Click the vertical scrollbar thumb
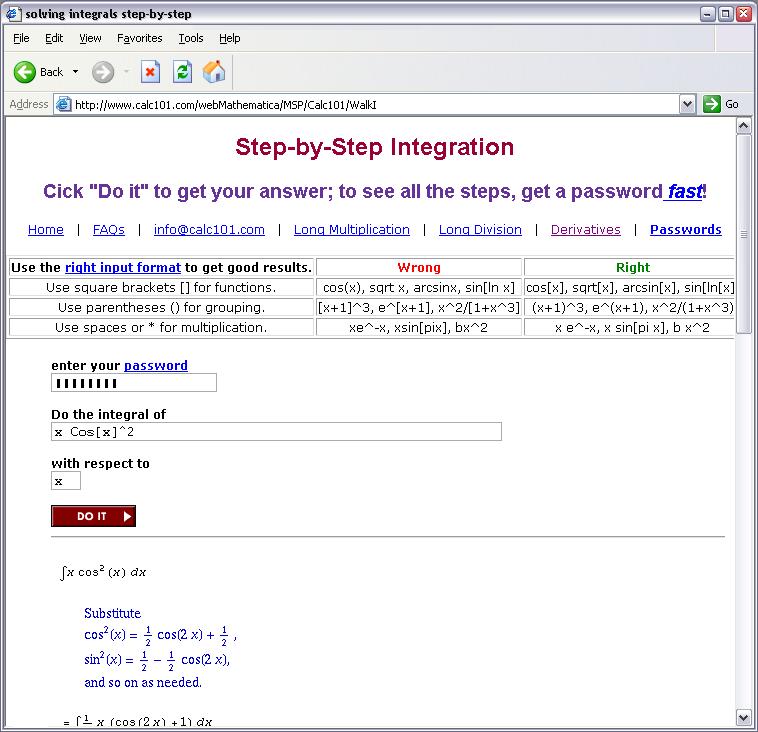758x732 pixels. [x=743, y=234]
